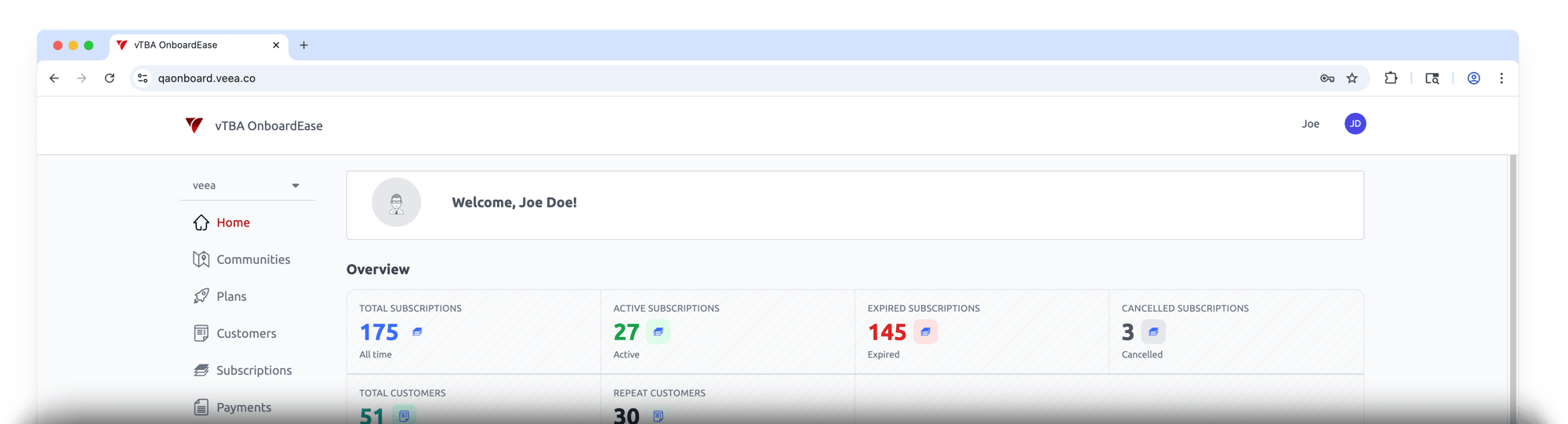Click the 175 total subscriptions number
This screenshot has height=424, width=1568.
pos(379,332)
